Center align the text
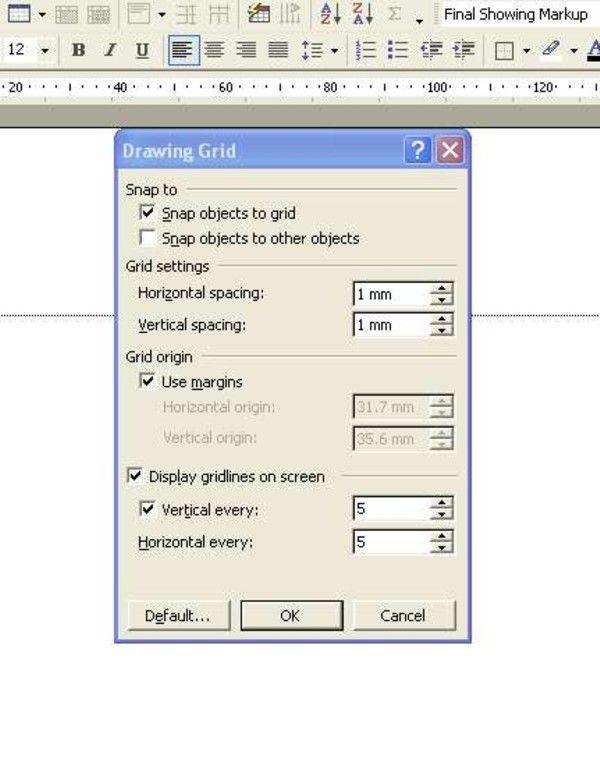Screen dimensions: 600x777 214,50
